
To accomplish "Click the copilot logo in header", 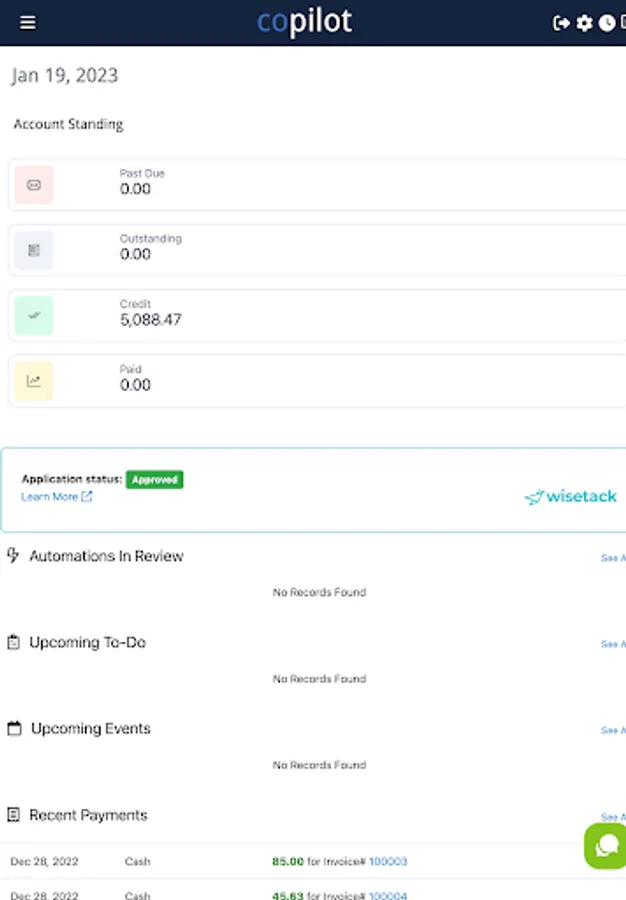I will point(303,21).
